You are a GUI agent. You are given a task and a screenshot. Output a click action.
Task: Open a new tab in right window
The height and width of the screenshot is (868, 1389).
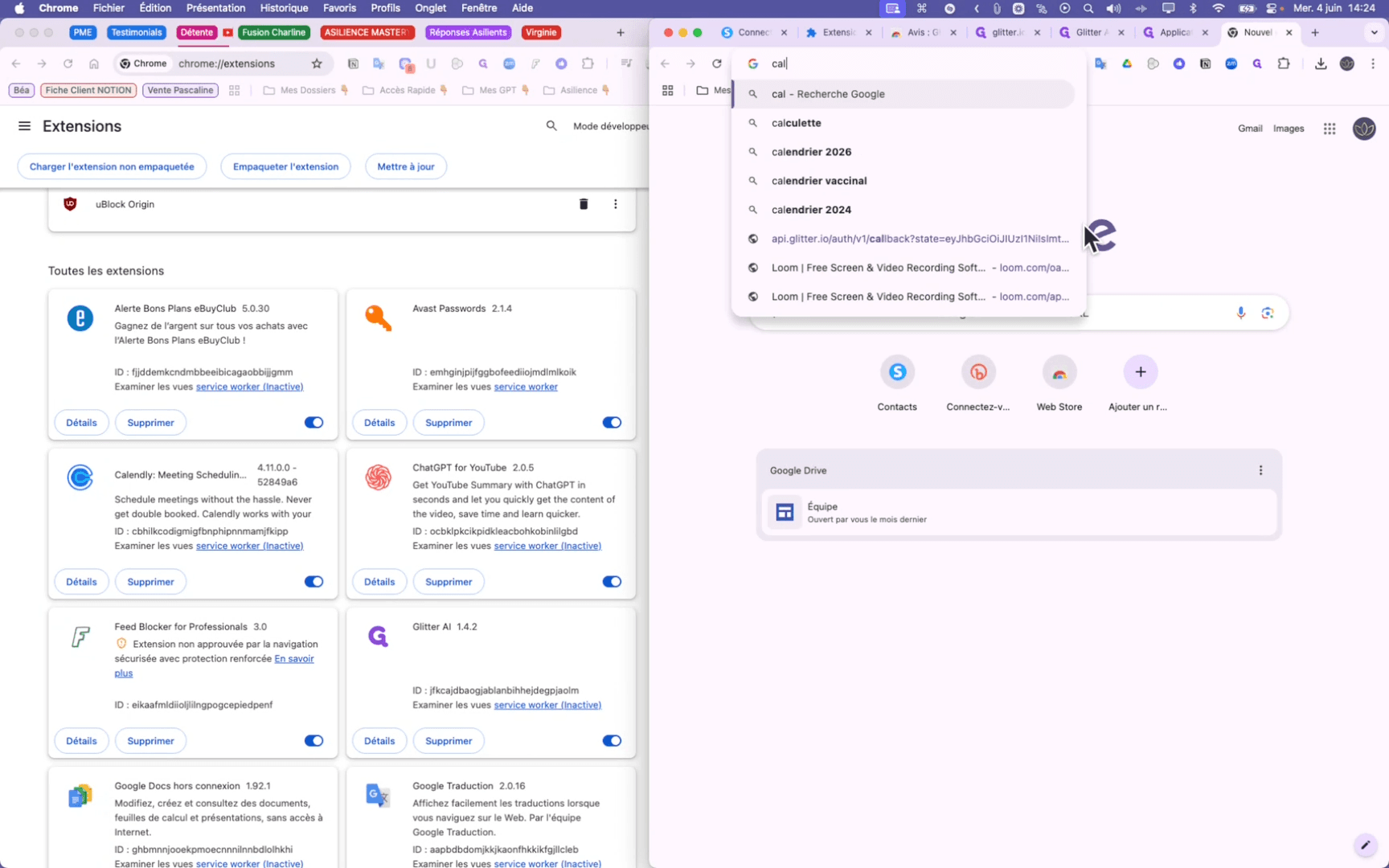coord(1315,33)
